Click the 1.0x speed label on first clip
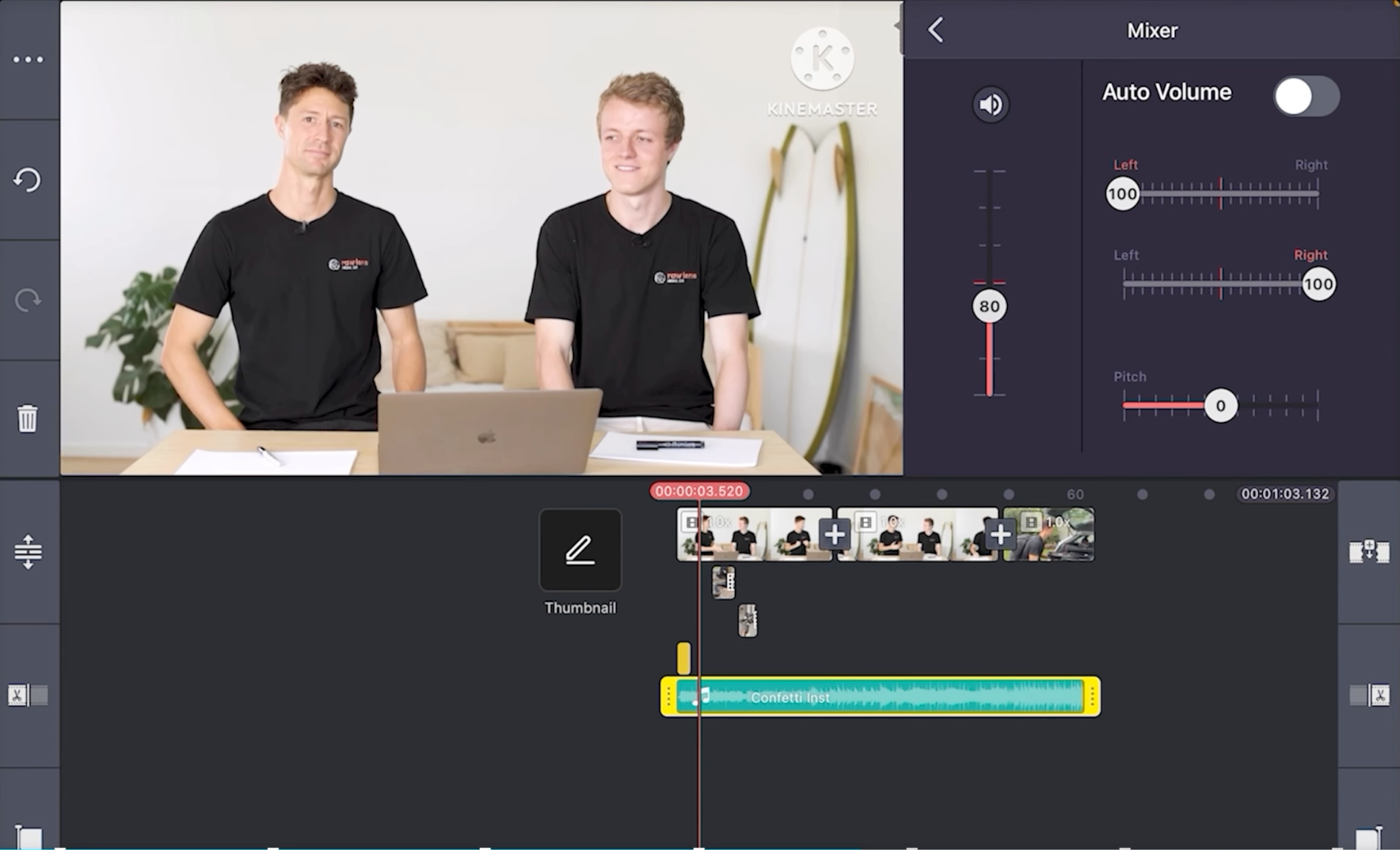1400x850 pixels. 718,521
